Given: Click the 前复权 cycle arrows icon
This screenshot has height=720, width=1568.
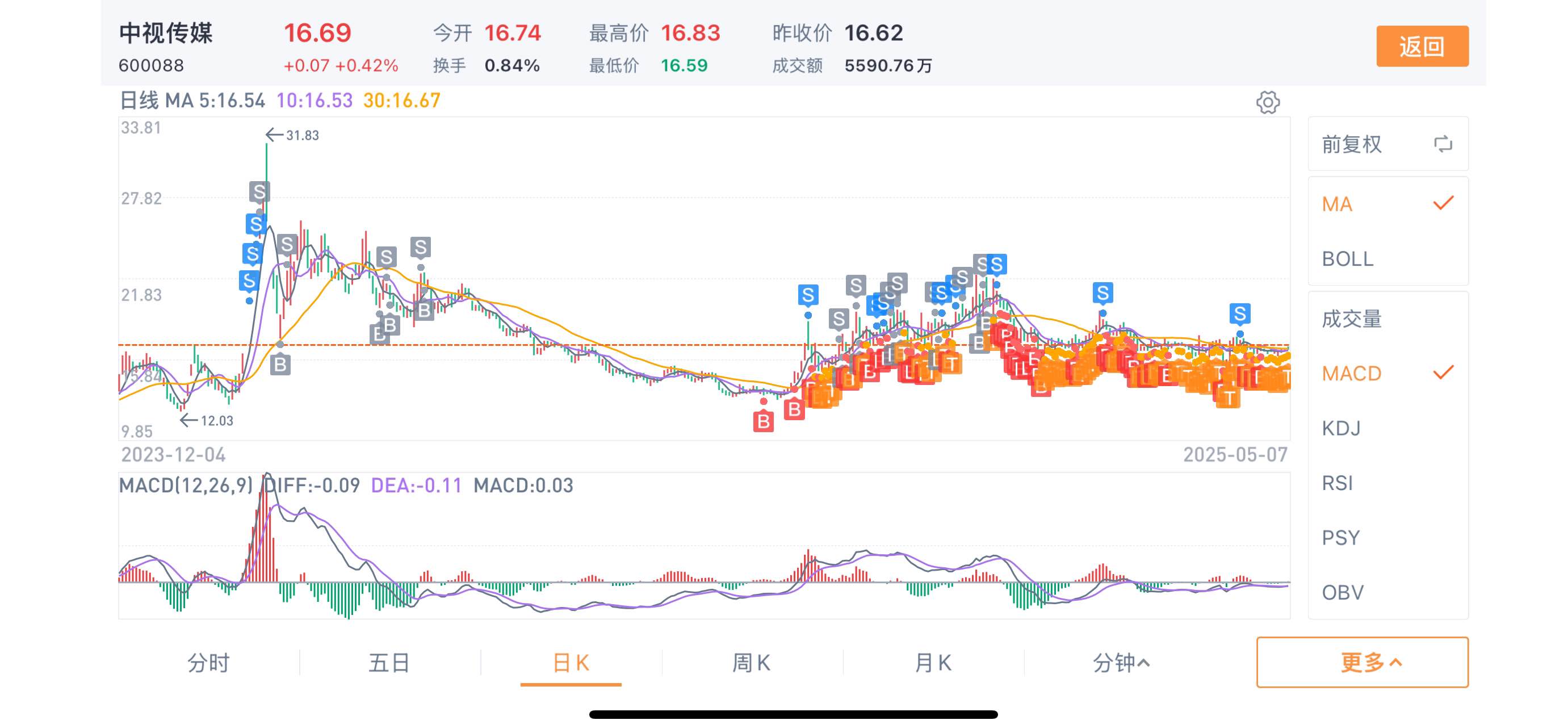Looking at the screenshot, I should coord(1443,144).
